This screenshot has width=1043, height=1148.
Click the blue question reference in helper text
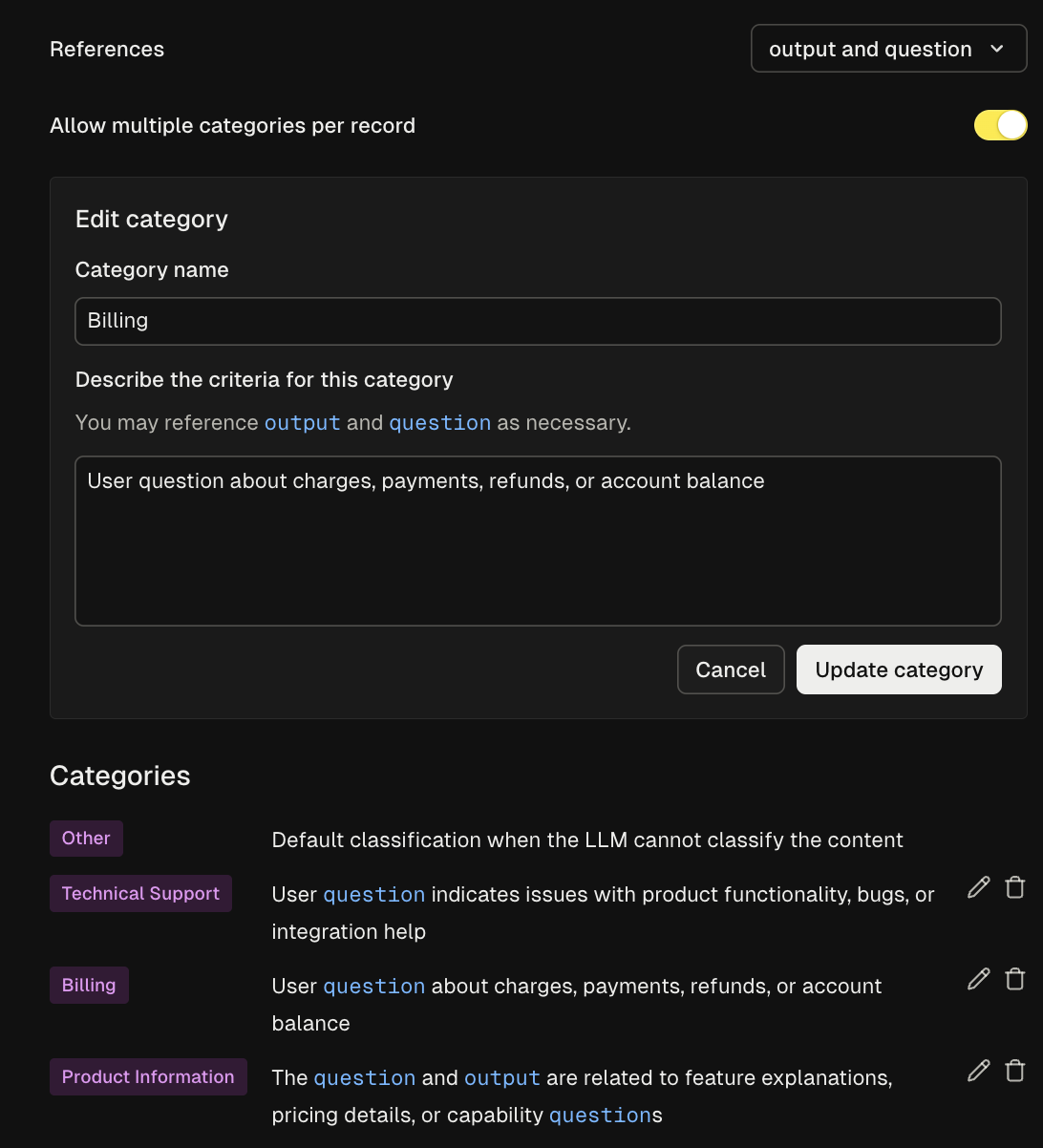click(439, 423)
